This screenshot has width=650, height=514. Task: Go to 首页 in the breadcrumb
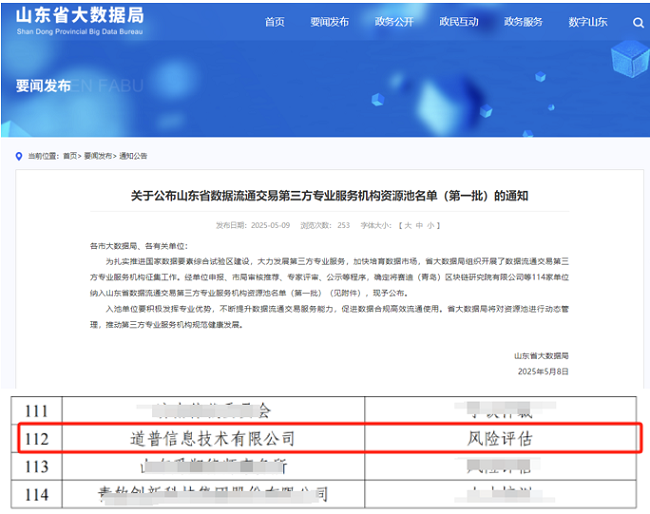tap(70, 156)
